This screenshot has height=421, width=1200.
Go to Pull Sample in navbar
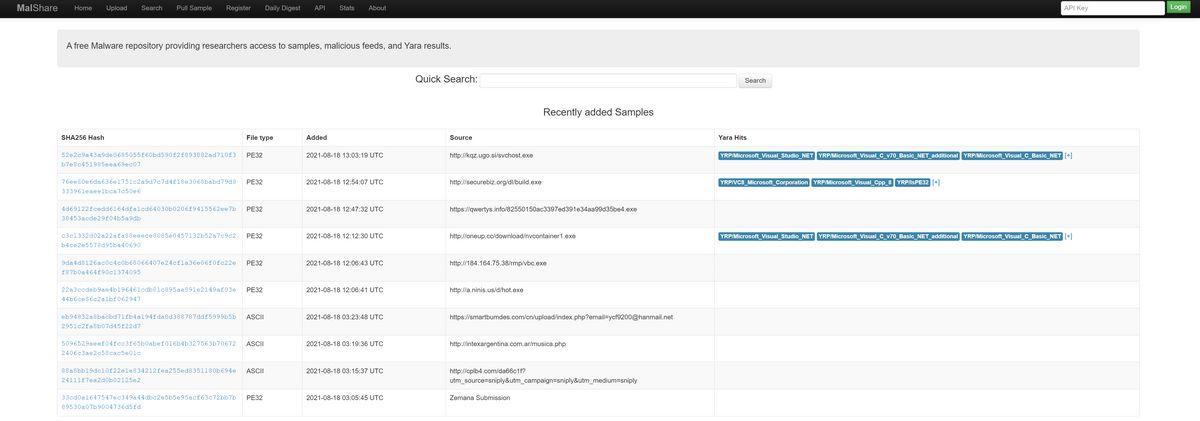point(194,8)
